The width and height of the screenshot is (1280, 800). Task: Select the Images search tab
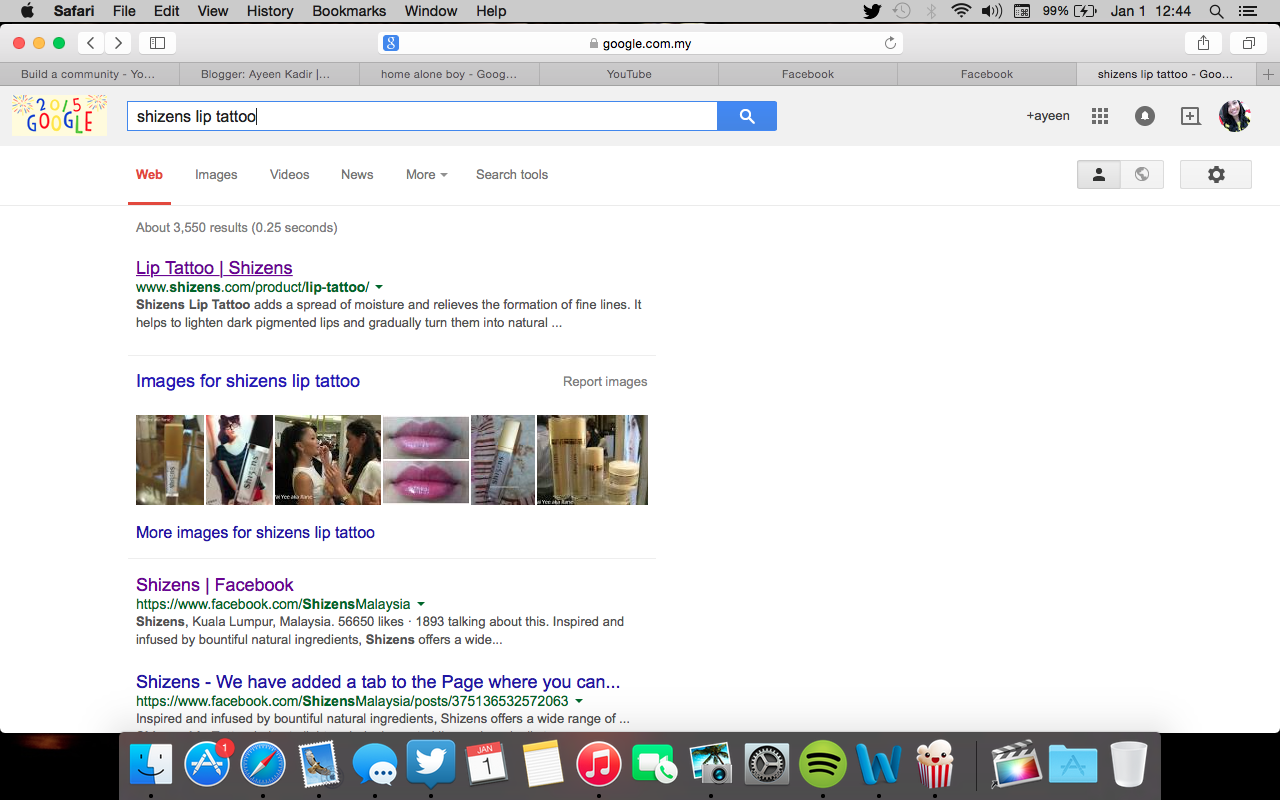[x=216, y=174]
